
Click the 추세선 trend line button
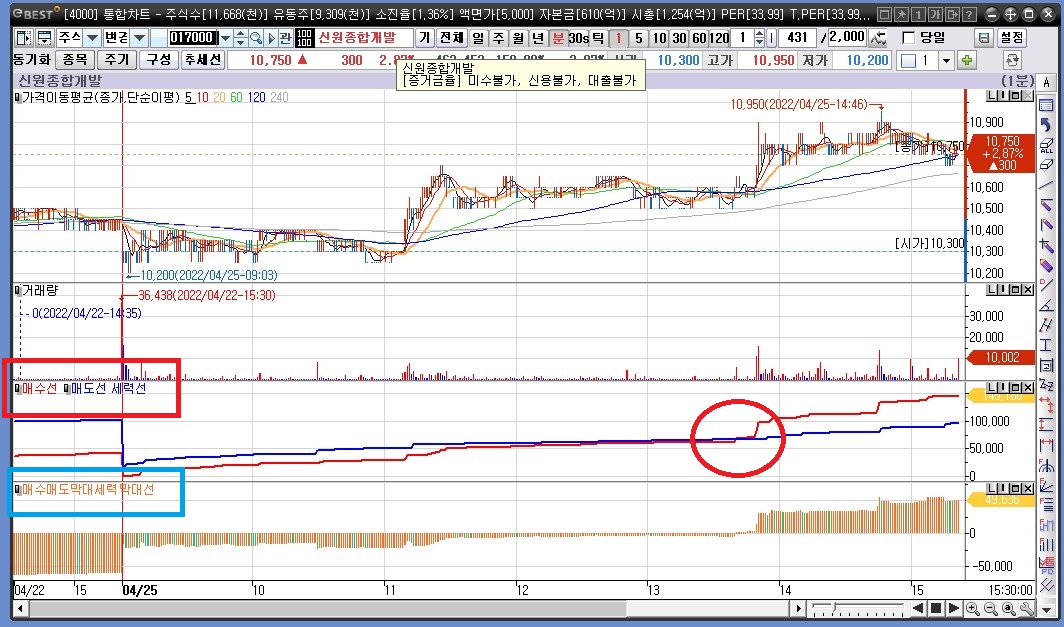click(202, 60)
